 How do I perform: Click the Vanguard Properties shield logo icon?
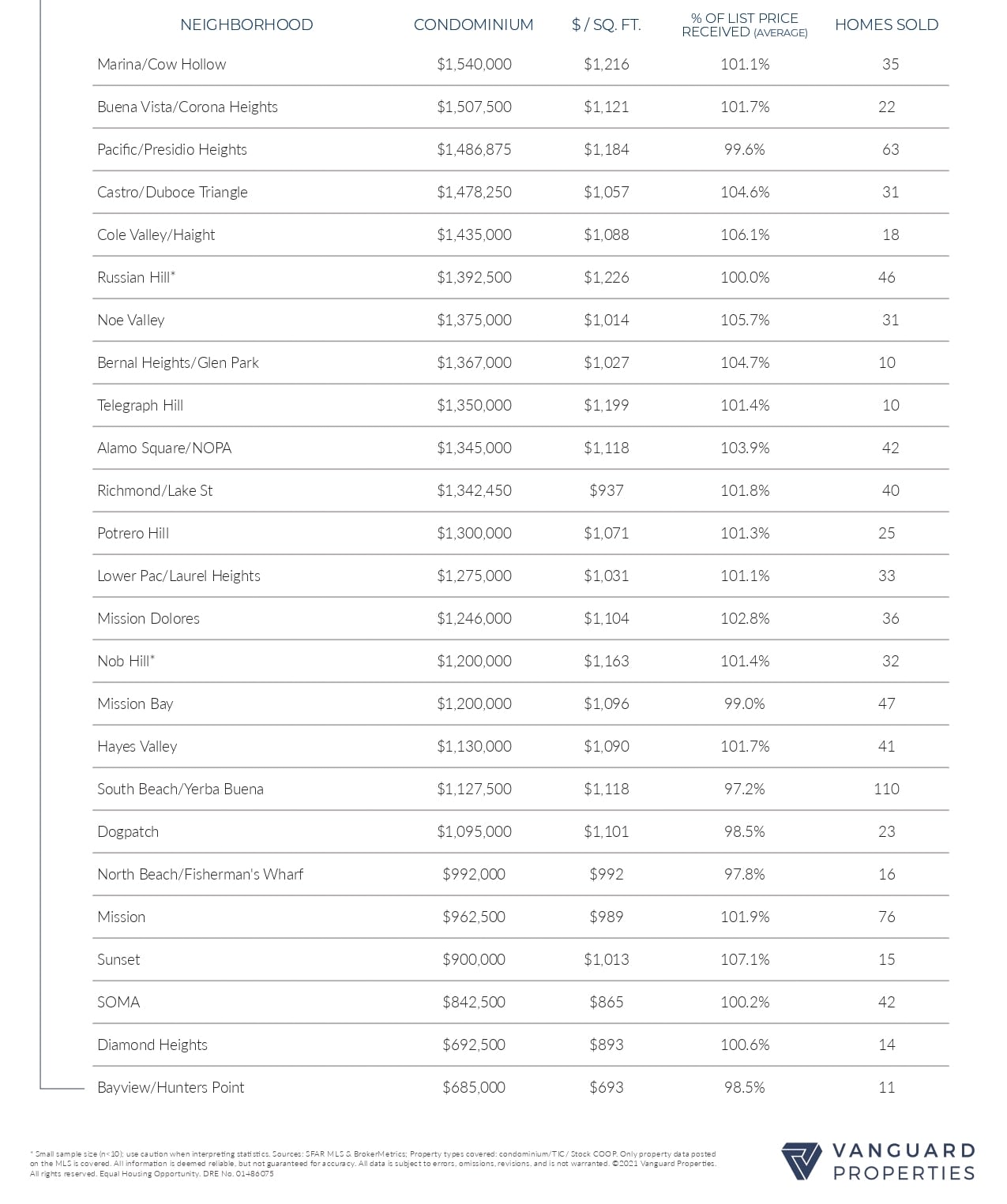(x=802, y=1161)
